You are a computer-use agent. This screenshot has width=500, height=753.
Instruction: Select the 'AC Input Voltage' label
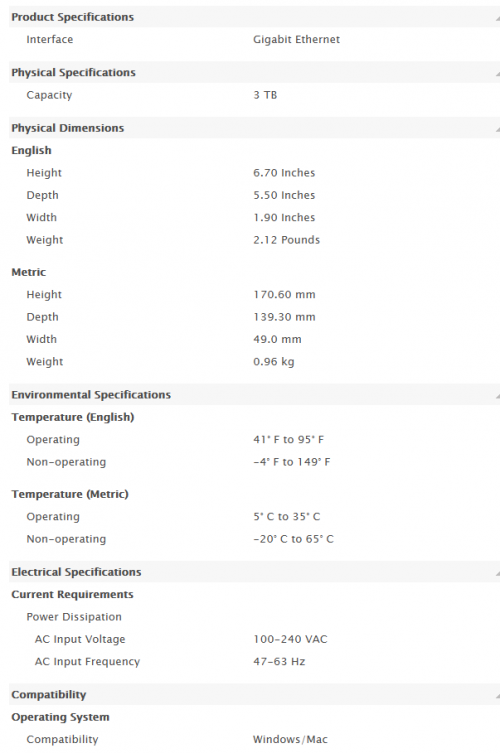coord(80,640)
